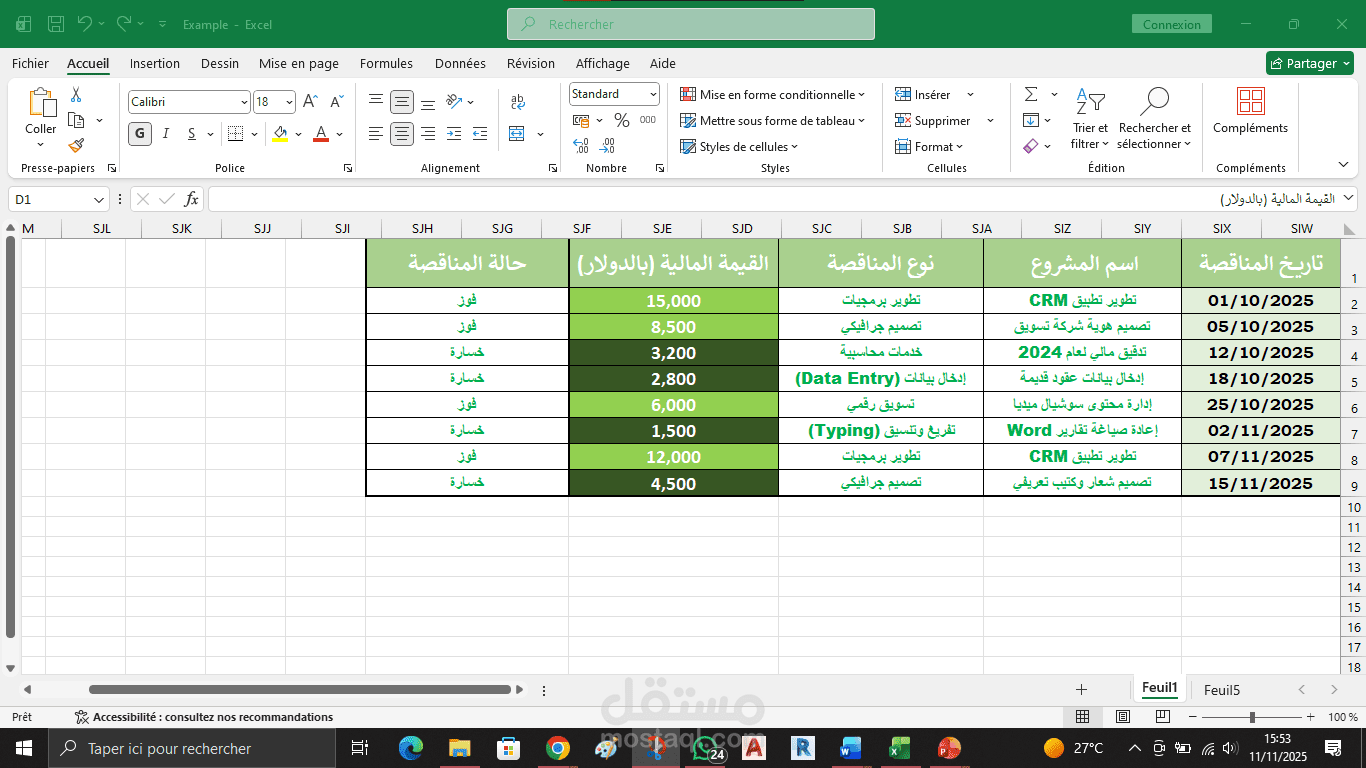Switch to Page Layout view in status bar

coord(1122,717)
